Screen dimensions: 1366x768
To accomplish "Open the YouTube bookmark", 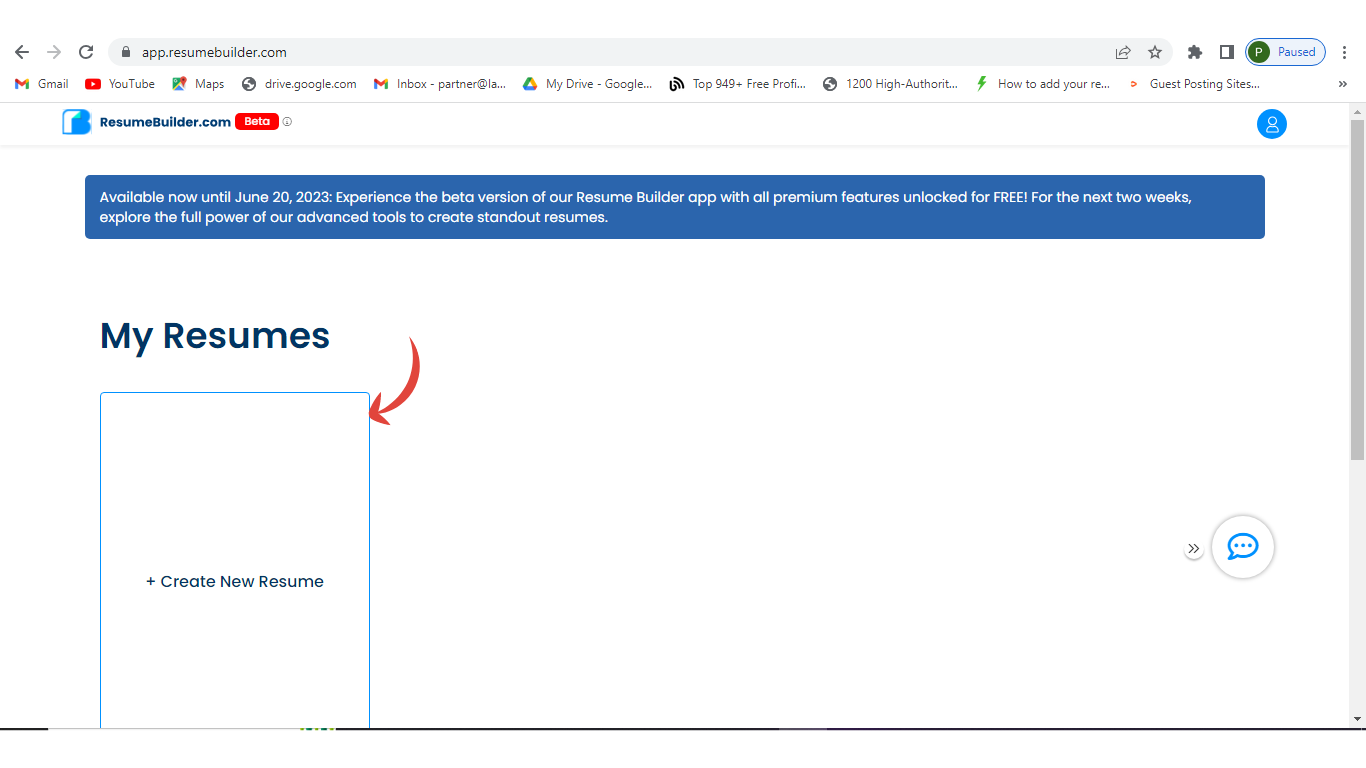I will point(120,84).
